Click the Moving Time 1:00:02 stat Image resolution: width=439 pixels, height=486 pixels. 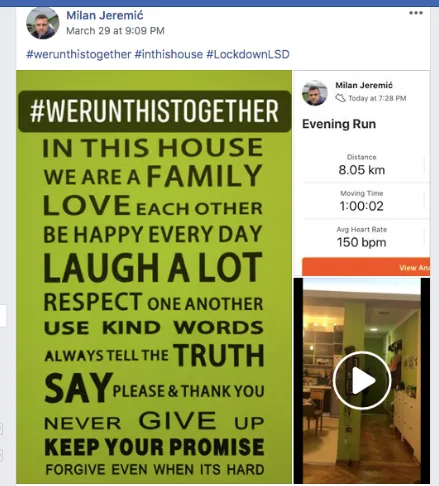362,201
